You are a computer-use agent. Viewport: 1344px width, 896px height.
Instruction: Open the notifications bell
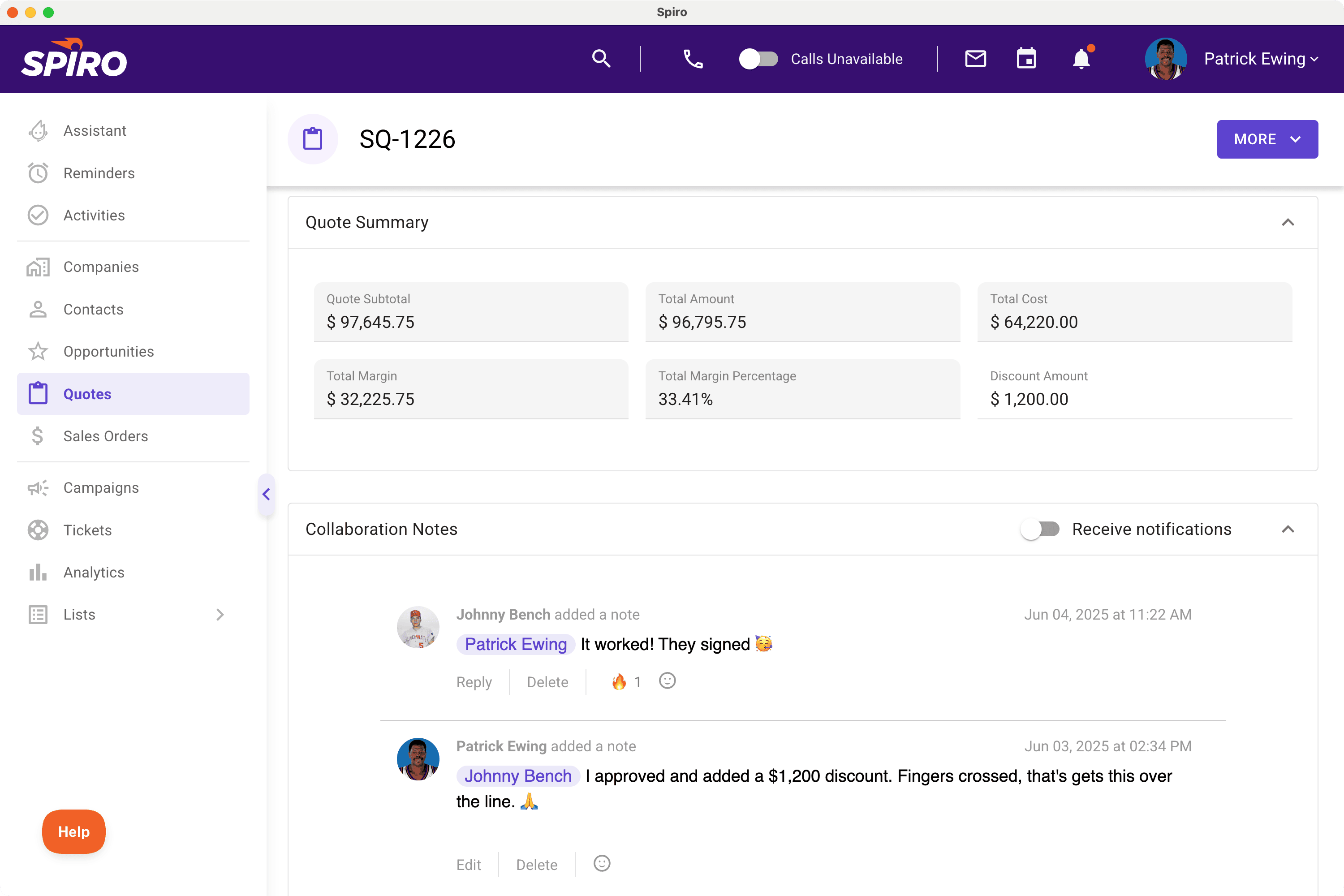tap(1081, 59)
